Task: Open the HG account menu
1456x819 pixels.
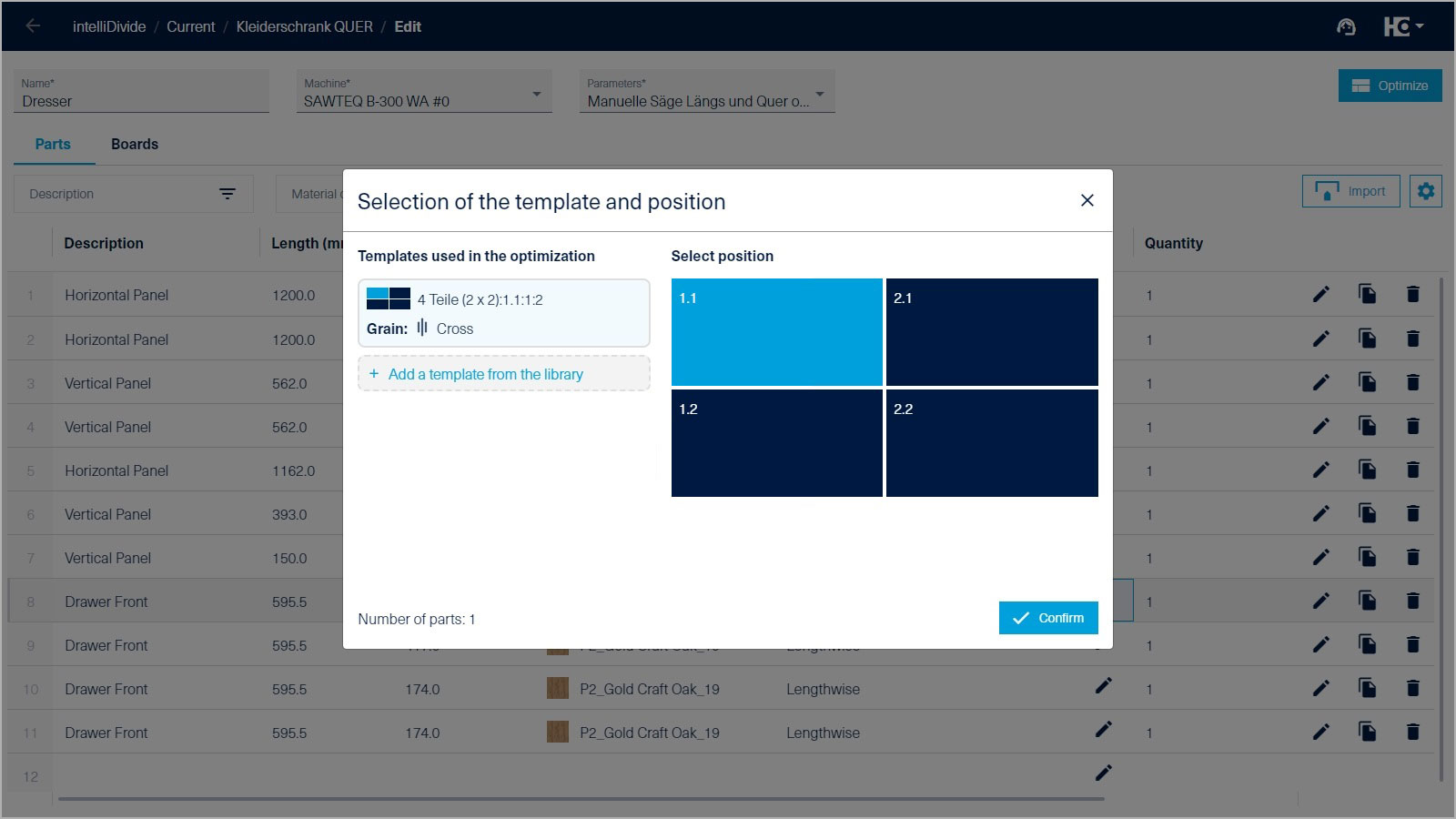Action: coord(1403,27)
